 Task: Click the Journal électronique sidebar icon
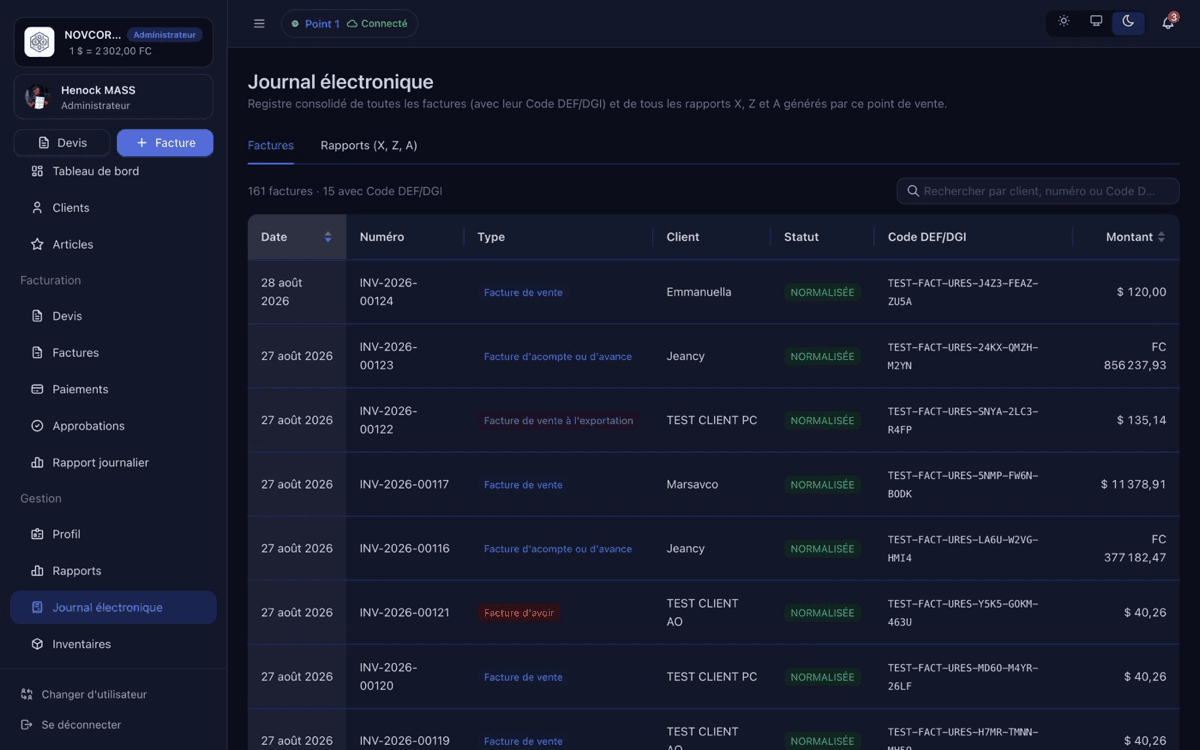tap(37, 607)
